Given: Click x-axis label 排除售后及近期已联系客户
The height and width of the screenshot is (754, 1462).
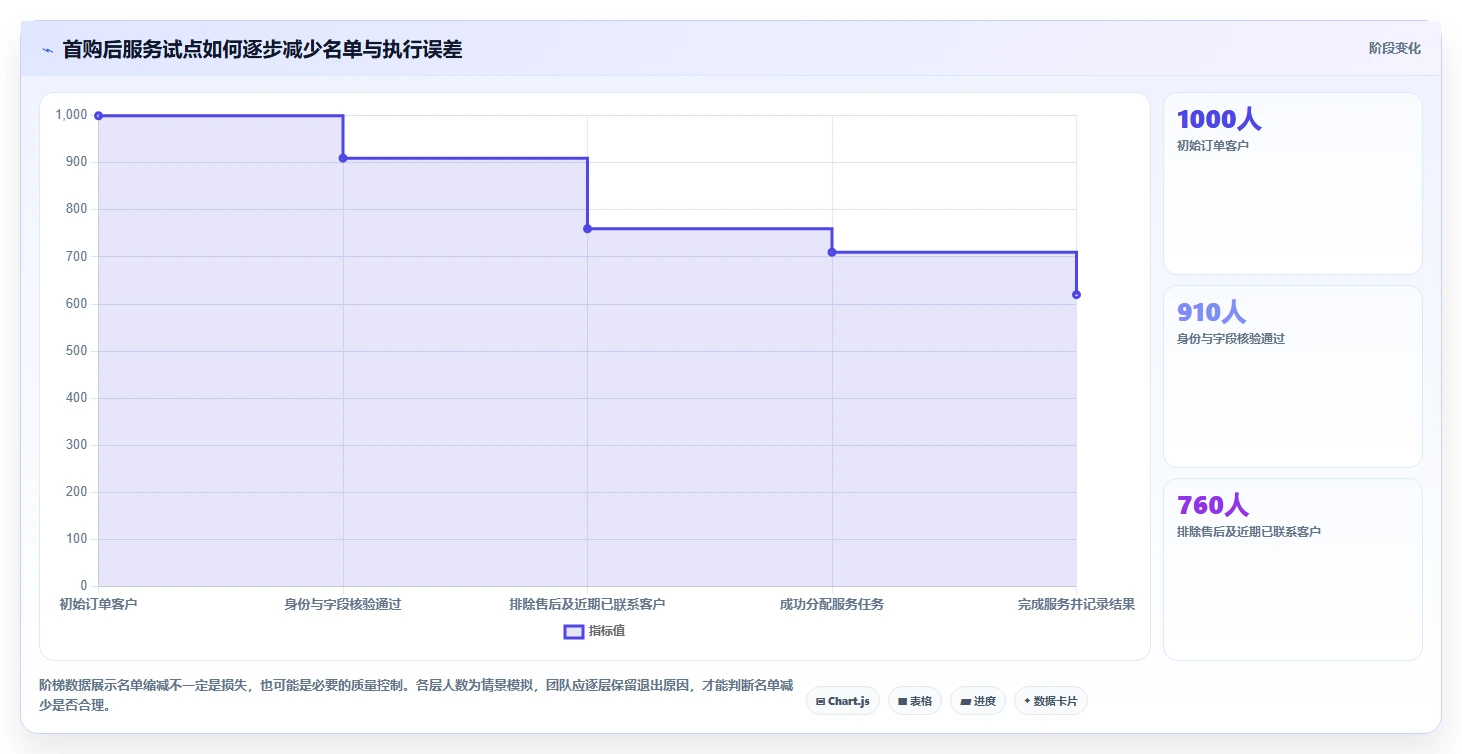Looking at the screenshot, I should coord(587,605).
